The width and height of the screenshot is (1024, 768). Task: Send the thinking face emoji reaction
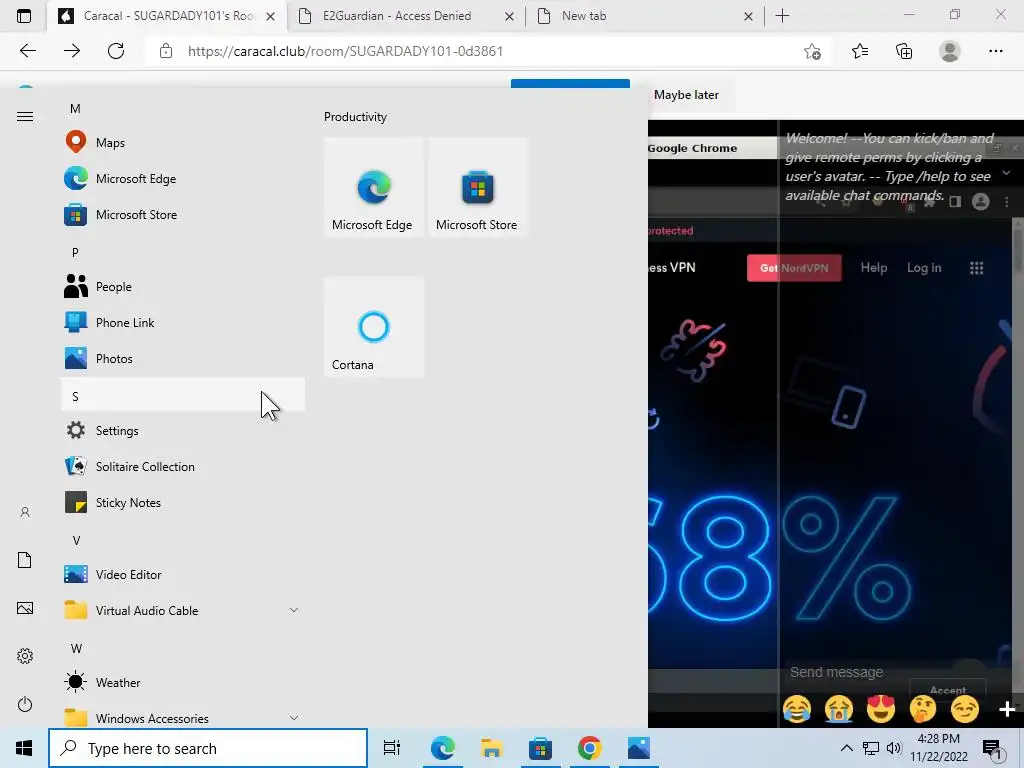click(923, 709)
